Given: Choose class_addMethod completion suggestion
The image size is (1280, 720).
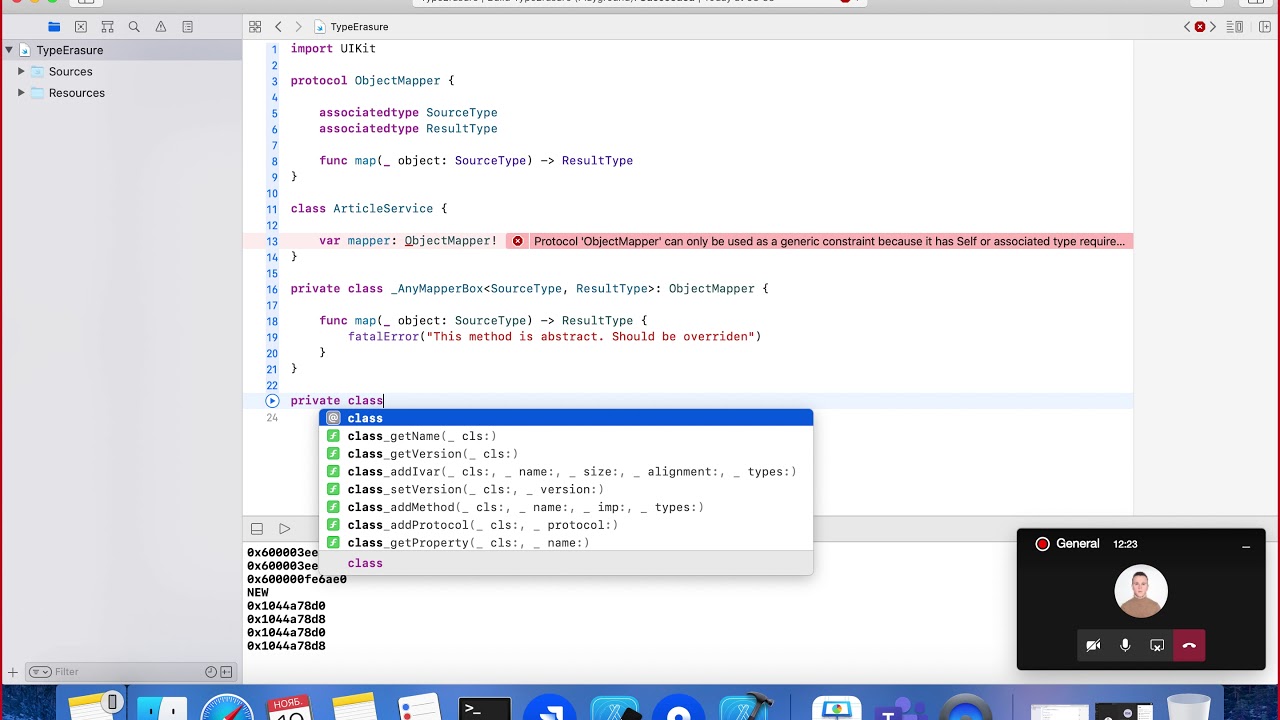Looking at the screenshot, I should pos(566,508).
